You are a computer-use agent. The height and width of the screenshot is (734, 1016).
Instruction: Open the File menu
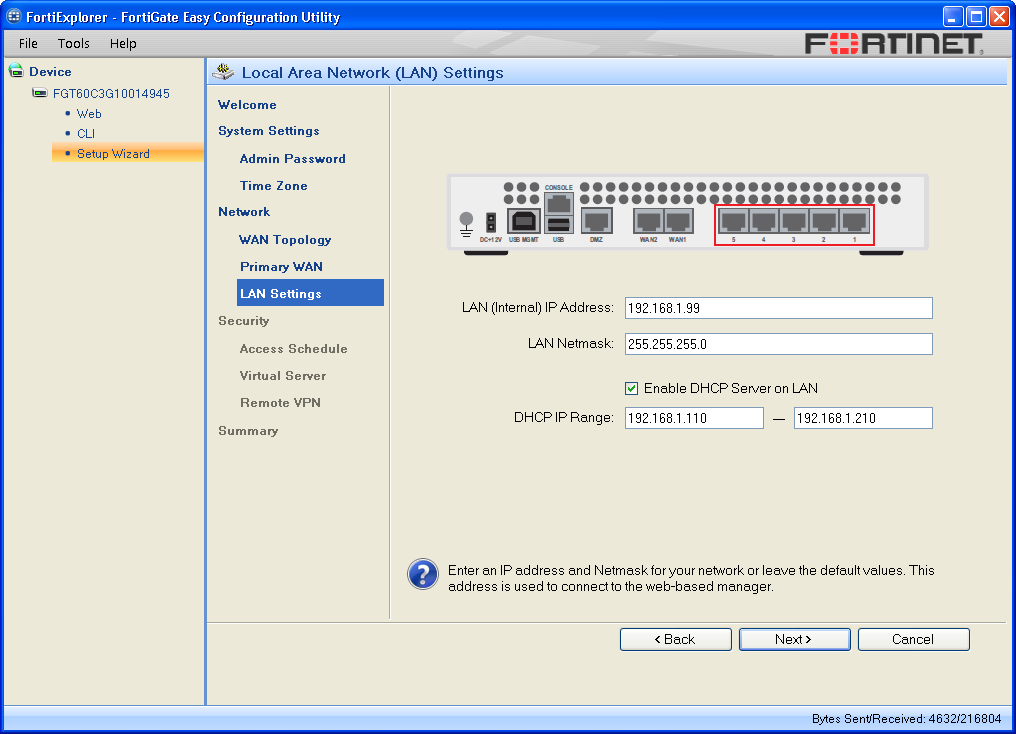28,43
